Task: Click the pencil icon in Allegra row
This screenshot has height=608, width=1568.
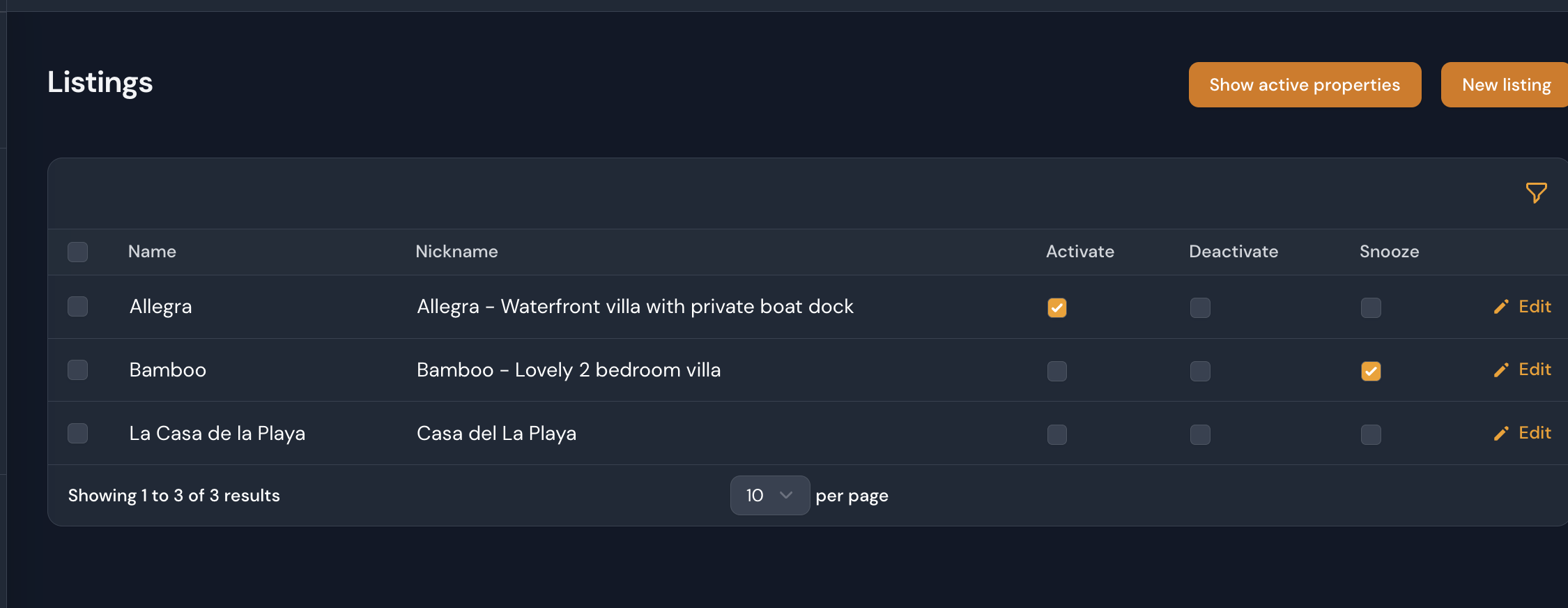Action: pos(1500,307)
